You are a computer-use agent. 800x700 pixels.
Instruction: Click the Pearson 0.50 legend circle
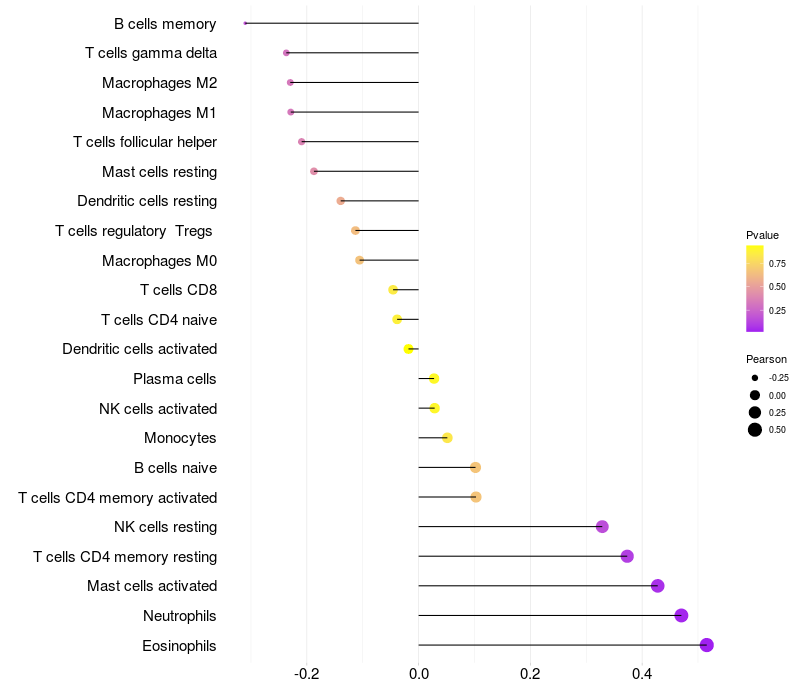click(x=755, y=430)
